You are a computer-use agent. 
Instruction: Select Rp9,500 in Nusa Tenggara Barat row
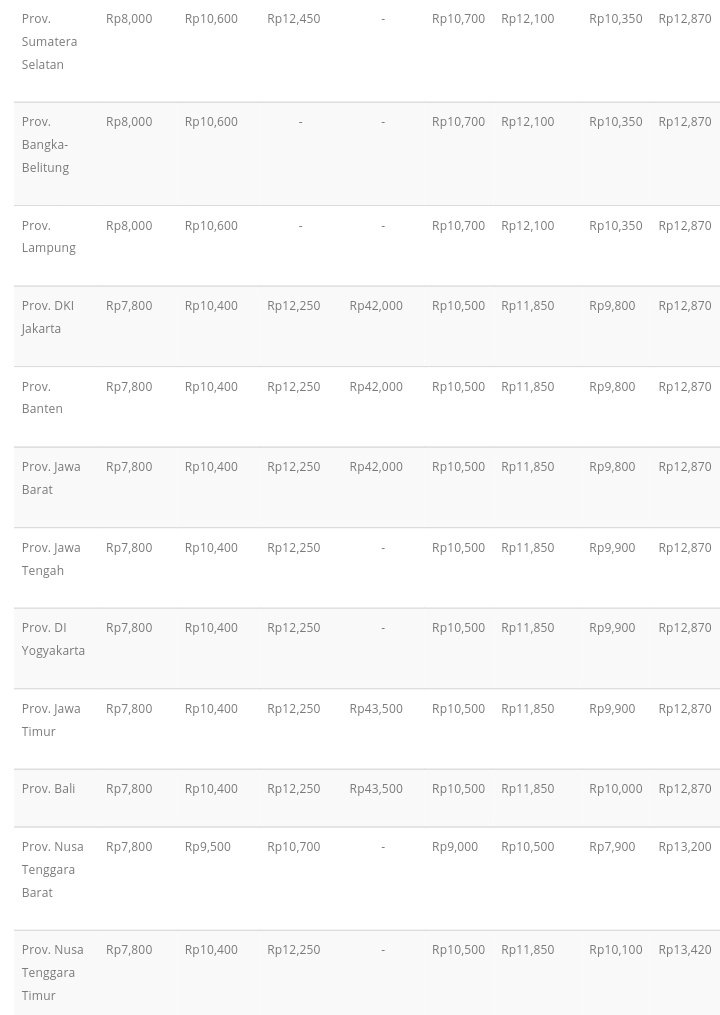pos(207,846)
